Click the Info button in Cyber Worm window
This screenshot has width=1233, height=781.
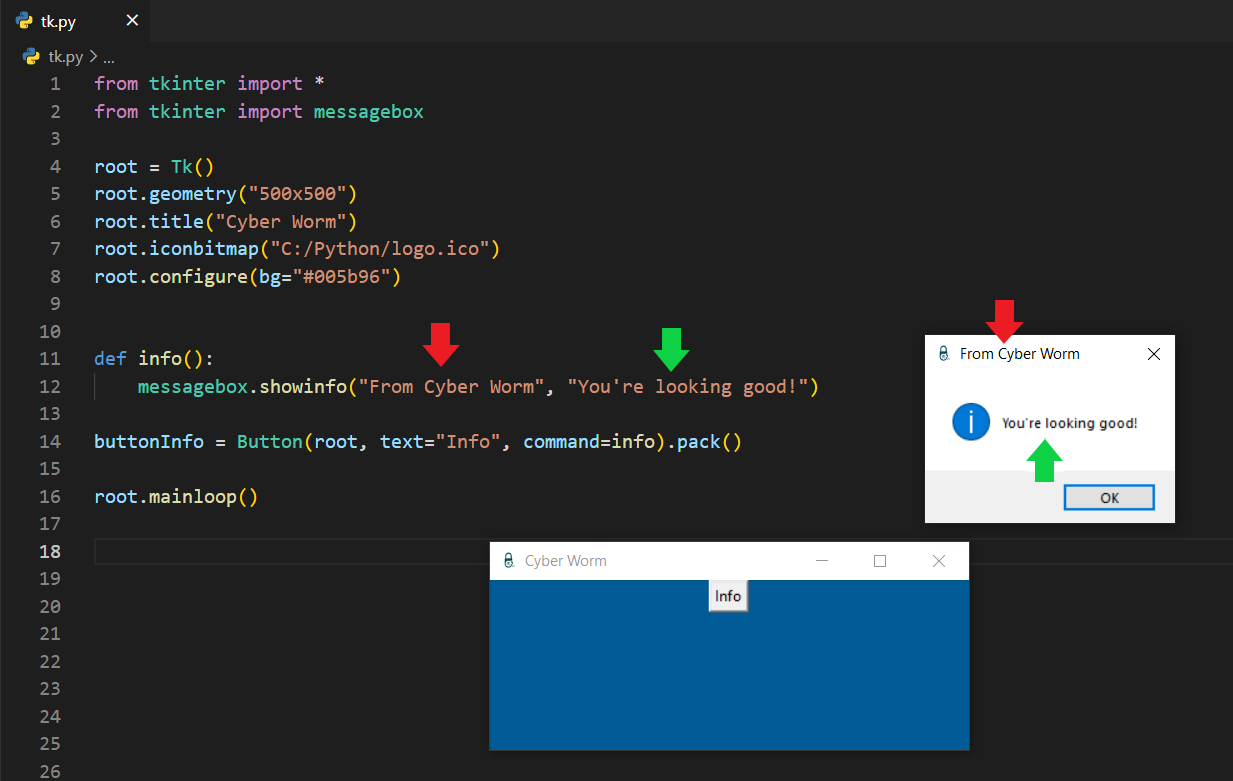point(728,596)
